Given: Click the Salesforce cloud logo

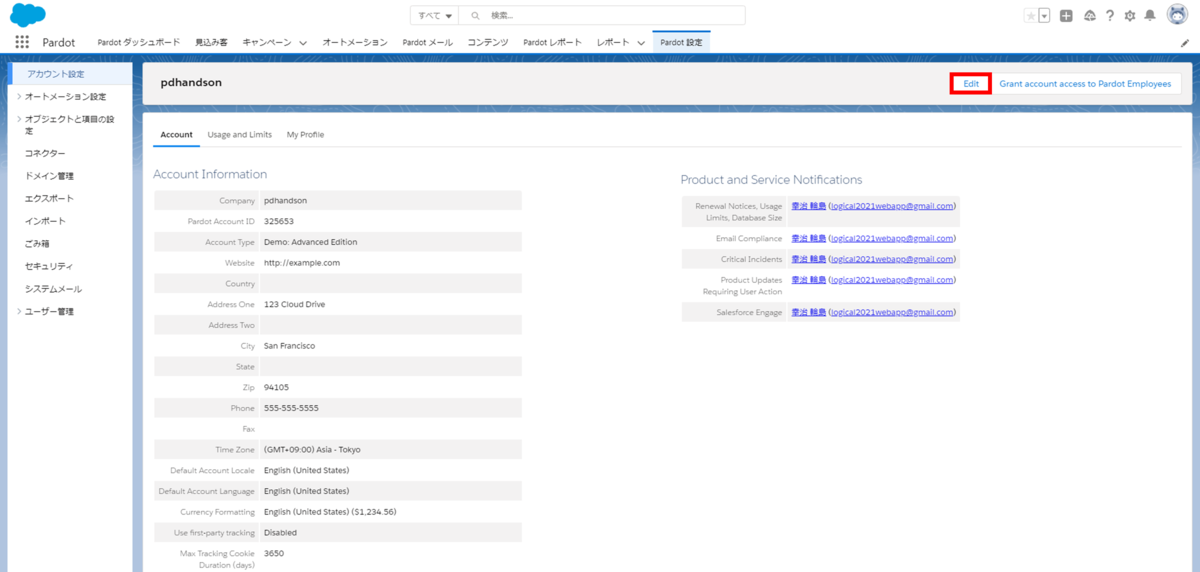Looking at the screenshot, I should pos(27,15).
